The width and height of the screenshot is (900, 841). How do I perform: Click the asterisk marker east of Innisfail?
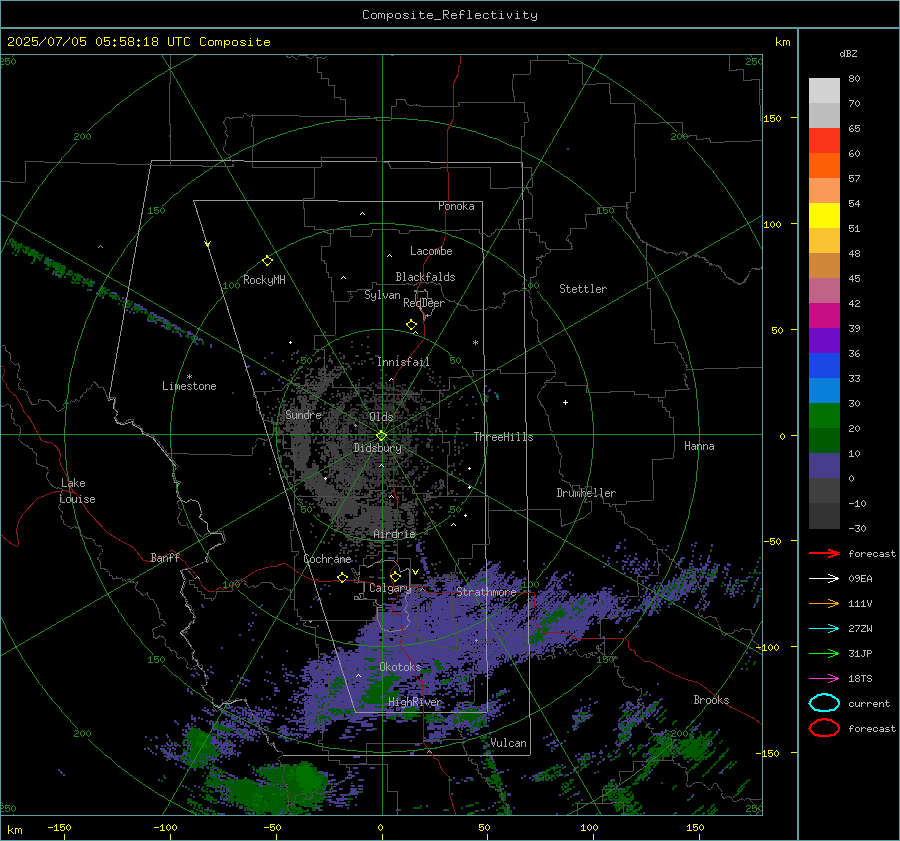click(x=475, y=343)
